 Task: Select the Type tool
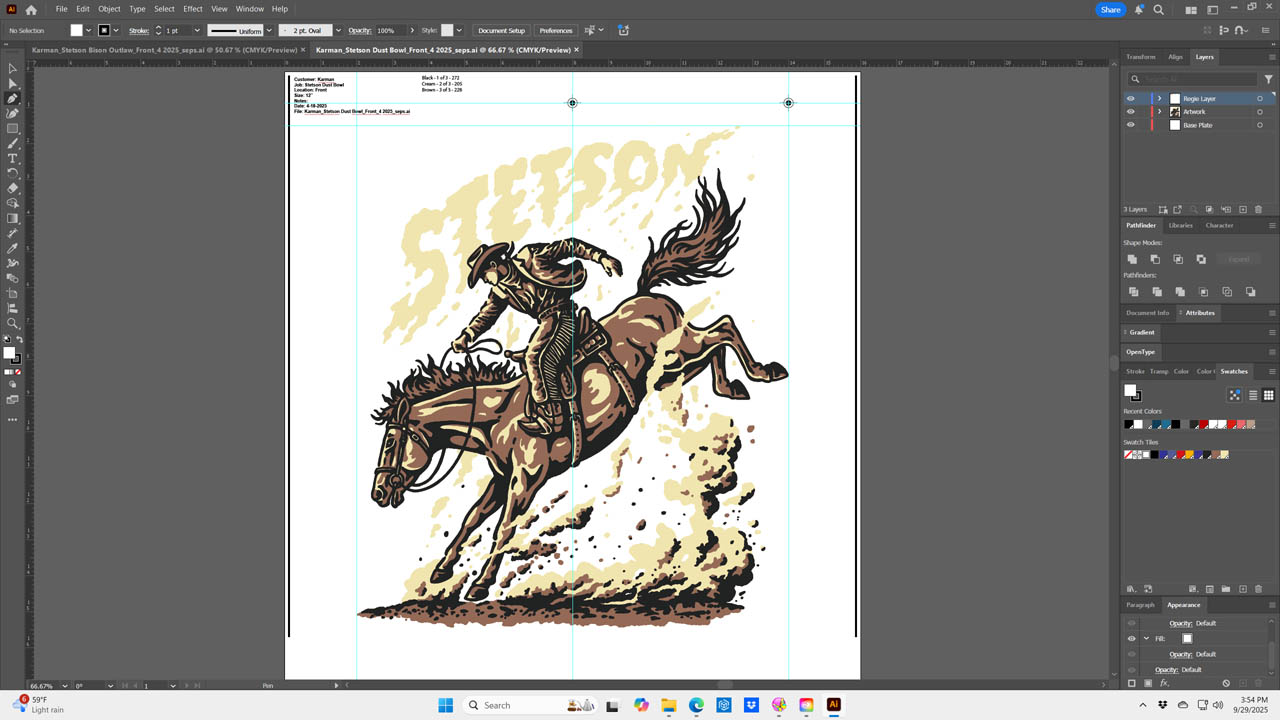pos(13,159)
